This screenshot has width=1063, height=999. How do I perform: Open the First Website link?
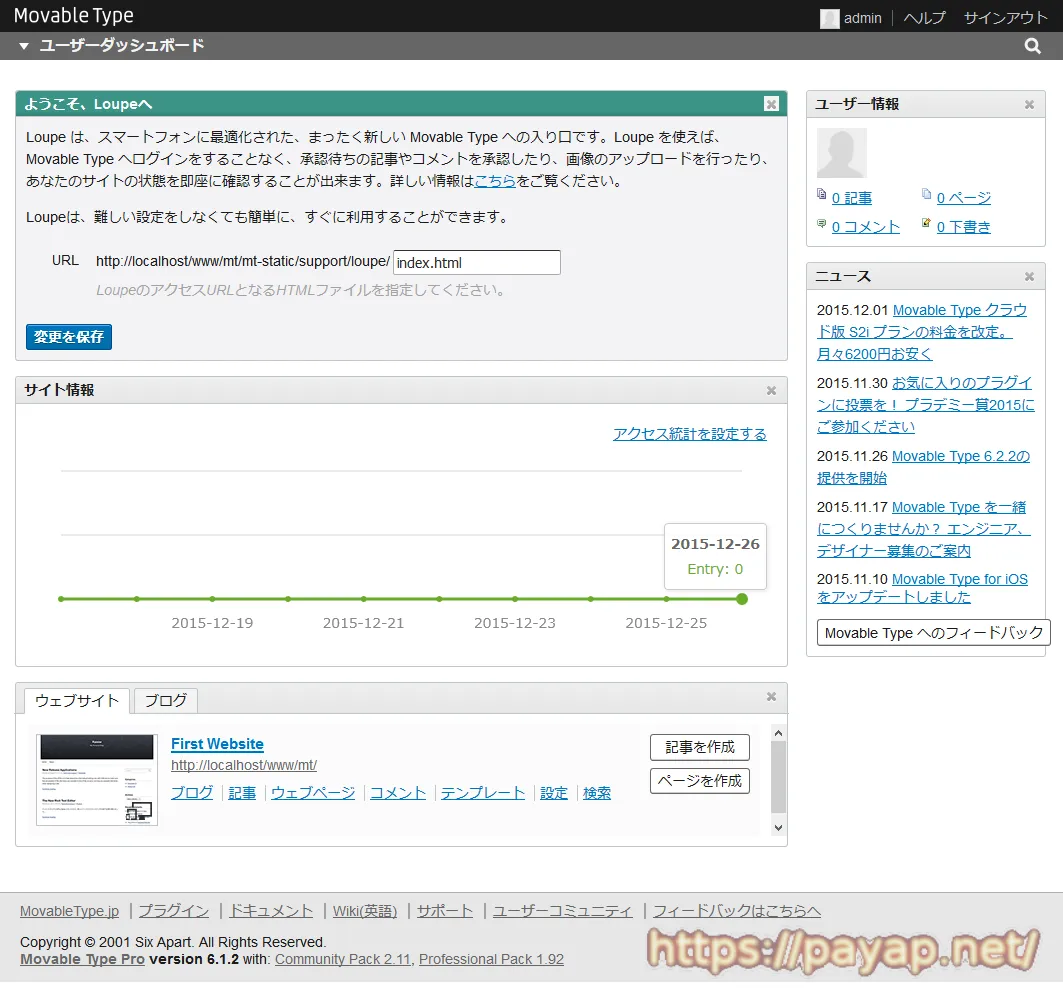pyautogui.click(x=217, y=744)
